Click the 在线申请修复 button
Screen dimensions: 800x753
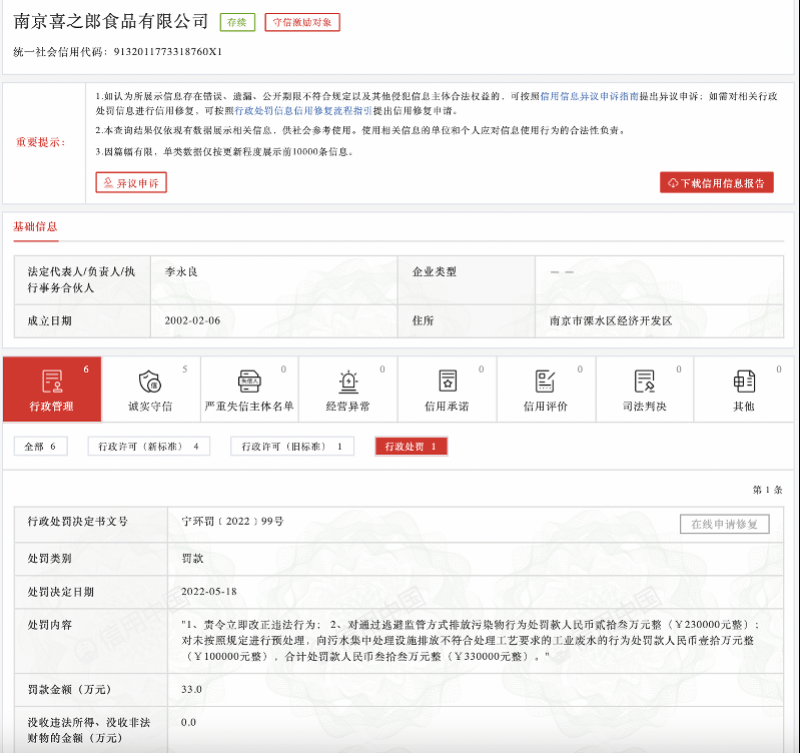[x=724, y=524]
